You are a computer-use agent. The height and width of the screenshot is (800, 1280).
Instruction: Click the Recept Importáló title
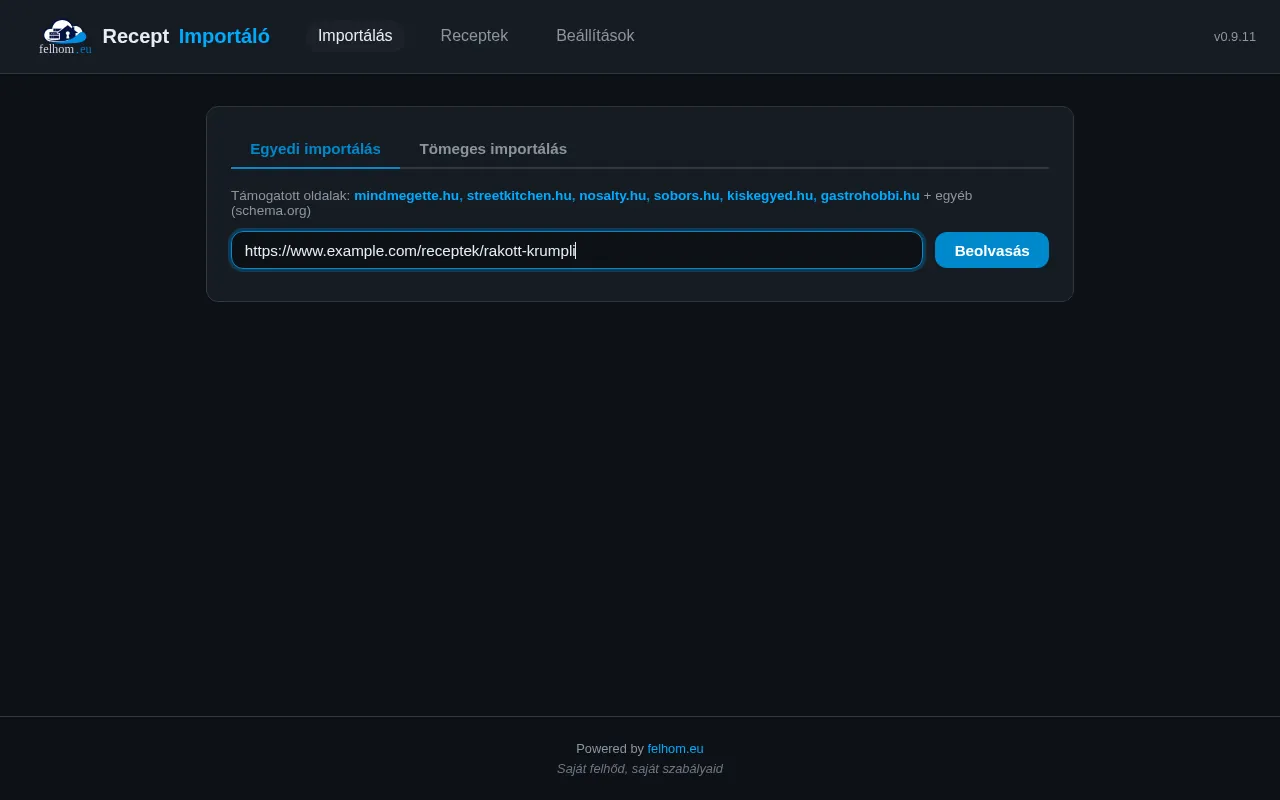186,36
